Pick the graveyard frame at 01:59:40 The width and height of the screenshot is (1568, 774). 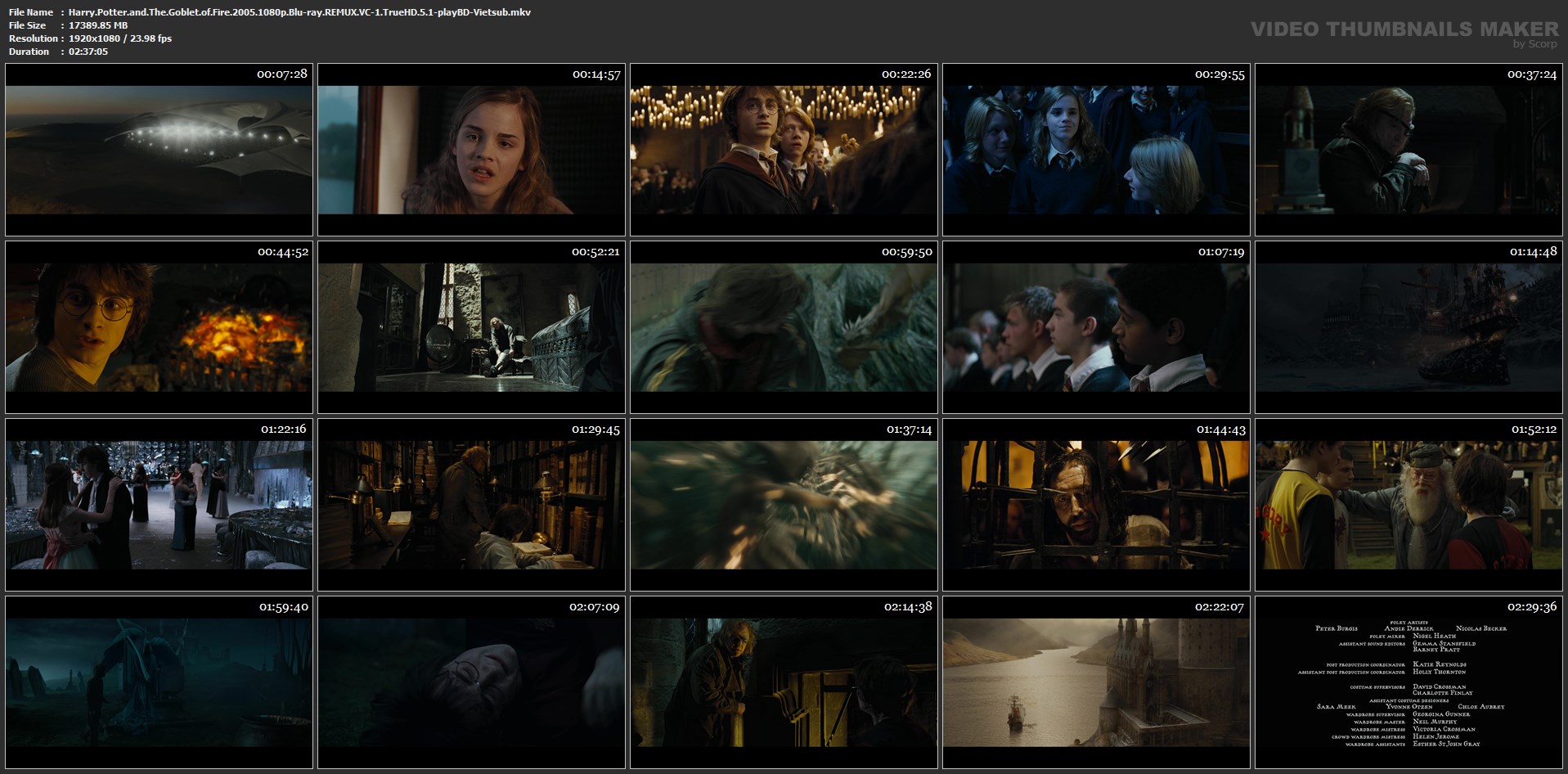click(x=159, y=682)
